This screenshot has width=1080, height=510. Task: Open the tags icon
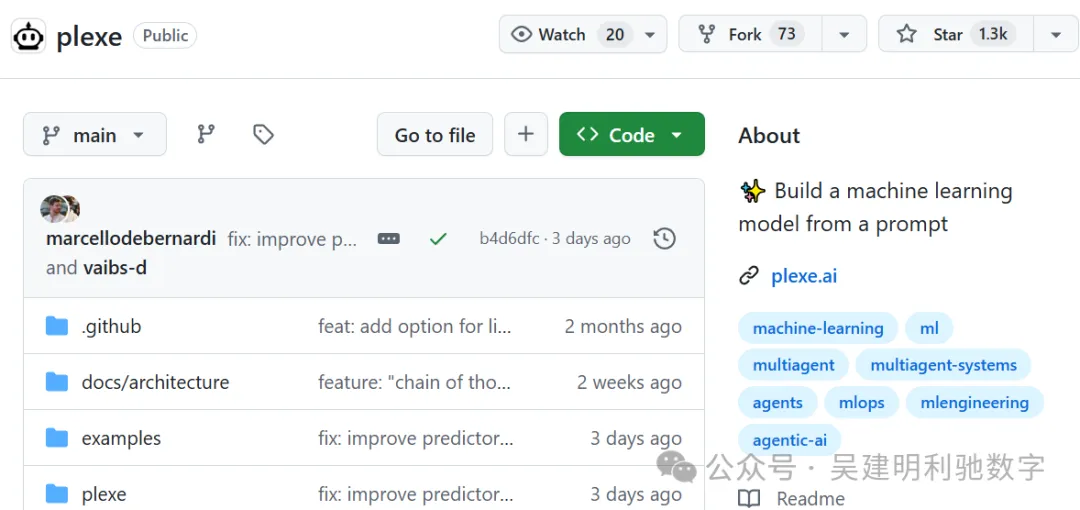pyautogui.click(x=263, y=134)
